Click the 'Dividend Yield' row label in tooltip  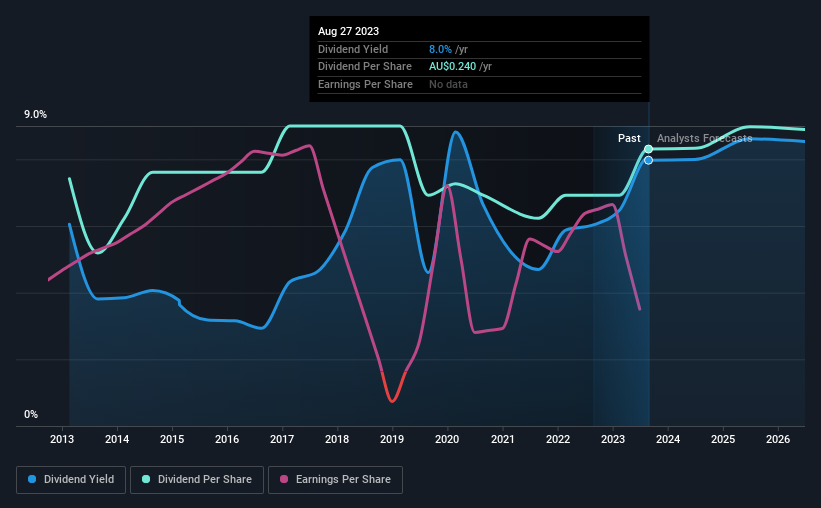coord(353,49)
